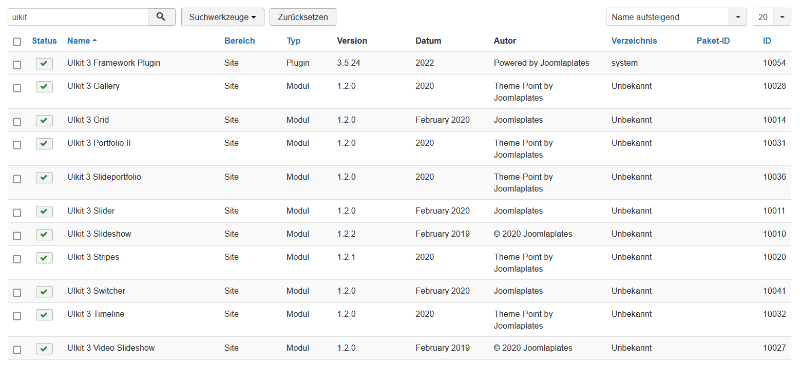Toggle status icon for Uikit 3 Slideportfolio
Screen dimensions: 800x385
(44, 178)
